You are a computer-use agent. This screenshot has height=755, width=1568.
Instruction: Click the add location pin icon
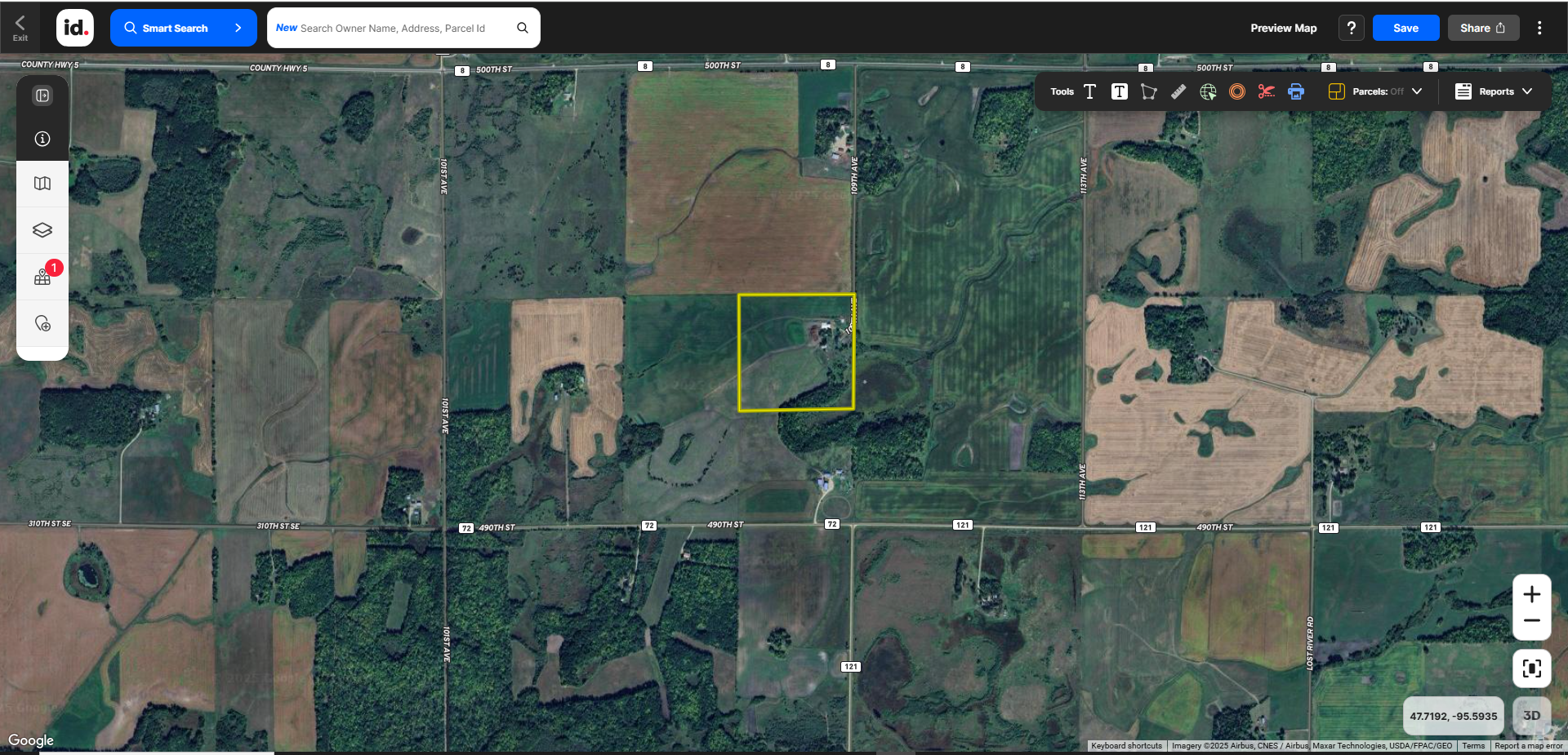pyautogui.click(x=42, y=323)
